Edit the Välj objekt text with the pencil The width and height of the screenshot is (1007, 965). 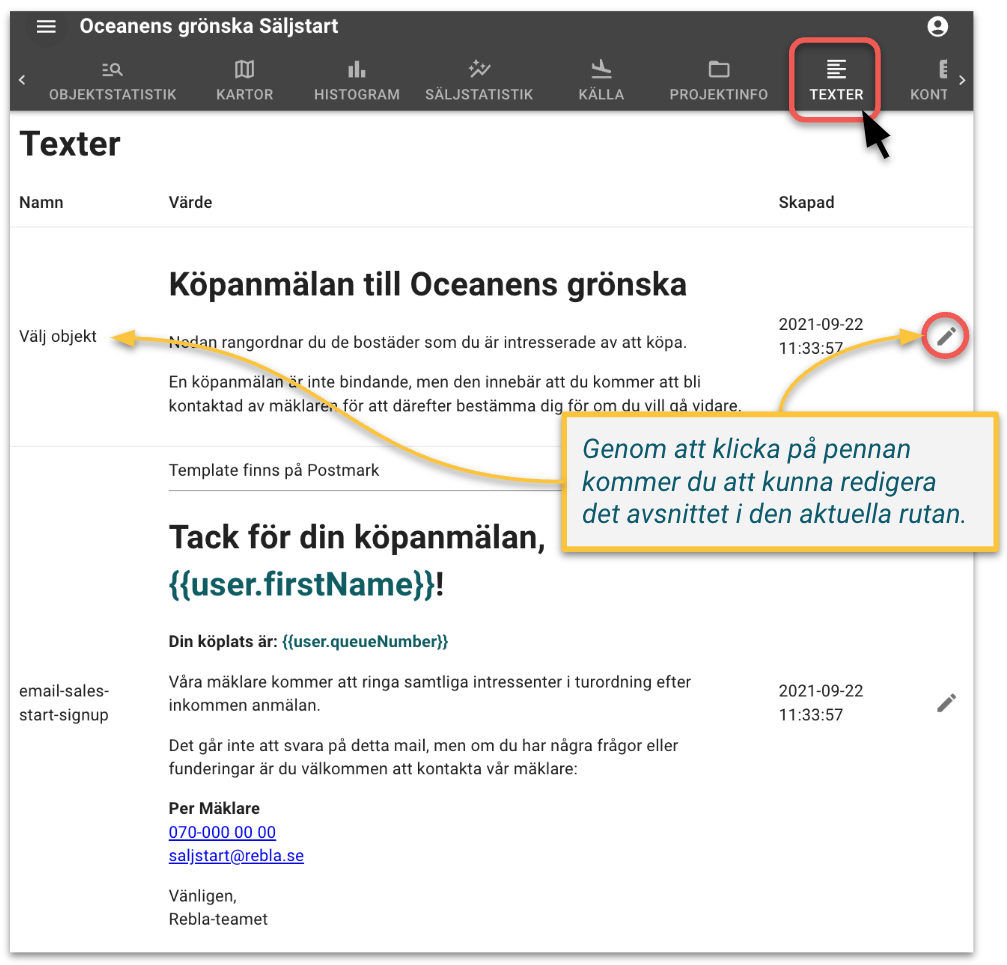[944, 336]
